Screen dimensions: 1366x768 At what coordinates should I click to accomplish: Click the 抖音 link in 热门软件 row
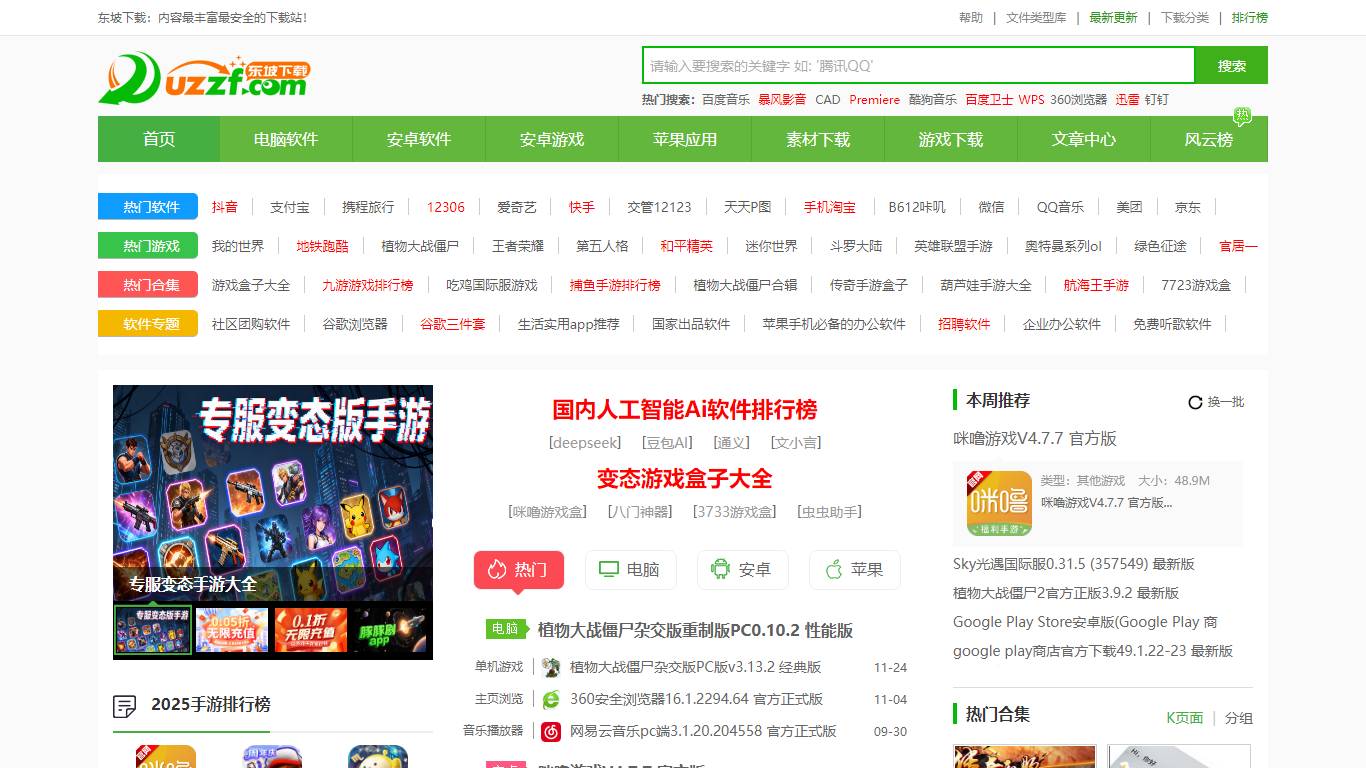[225, 206]
